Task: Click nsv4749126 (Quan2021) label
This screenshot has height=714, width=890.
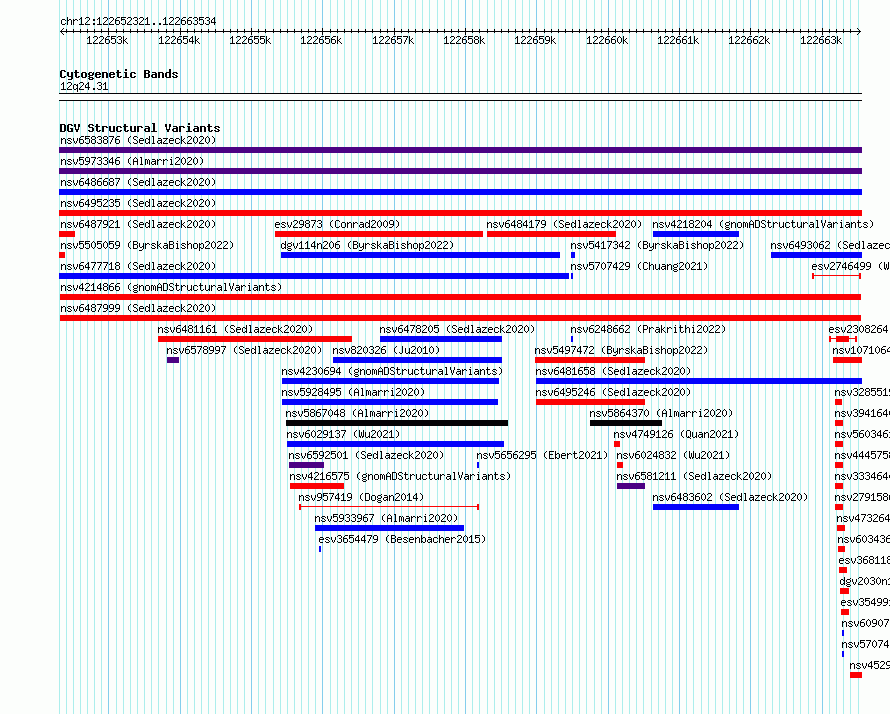Action: (x=676, y=434)
